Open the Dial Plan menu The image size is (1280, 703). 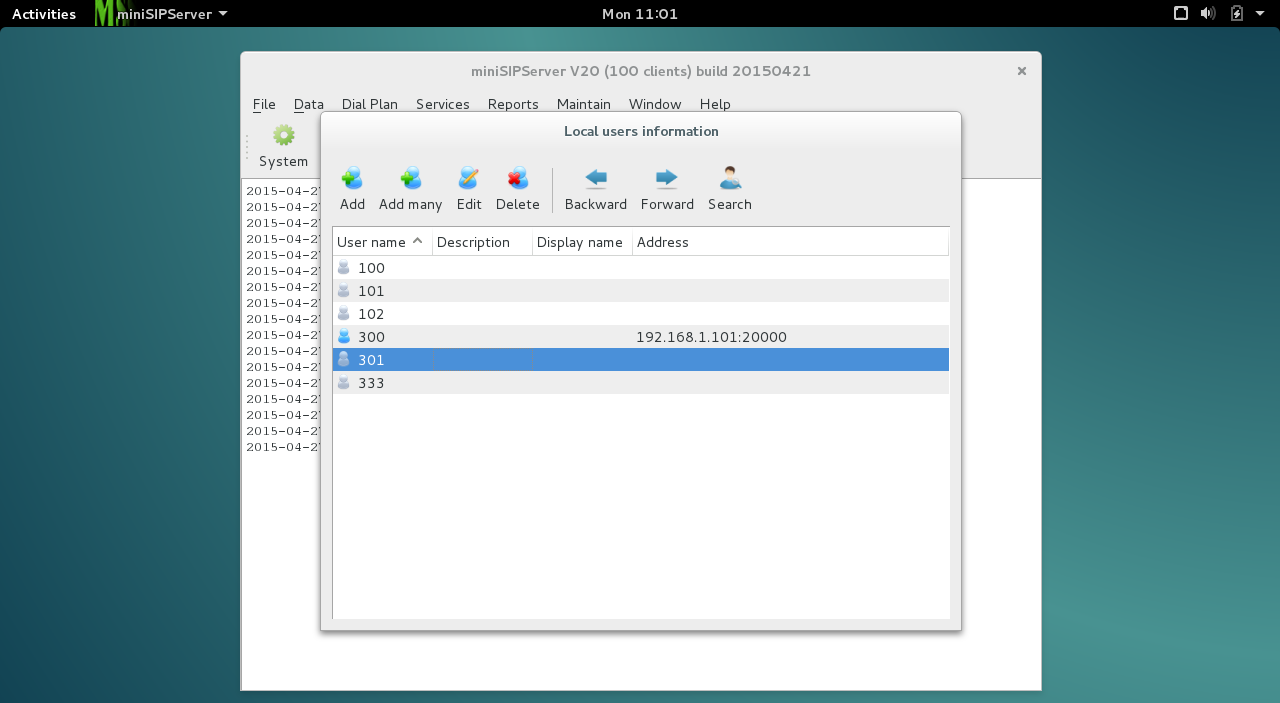[370, 104]
